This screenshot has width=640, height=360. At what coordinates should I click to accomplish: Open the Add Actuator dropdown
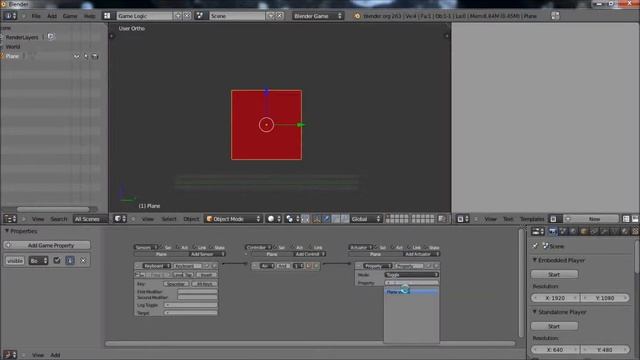tap(421, 254)
